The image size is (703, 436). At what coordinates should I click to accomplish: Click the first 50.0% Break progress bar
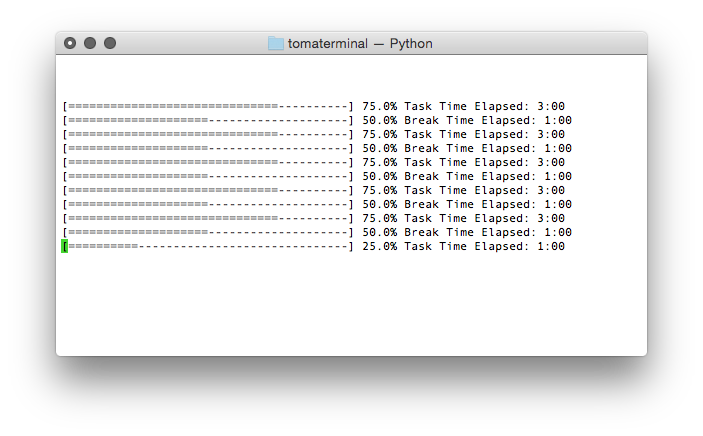pyautogui.click(x=208, y=120)
